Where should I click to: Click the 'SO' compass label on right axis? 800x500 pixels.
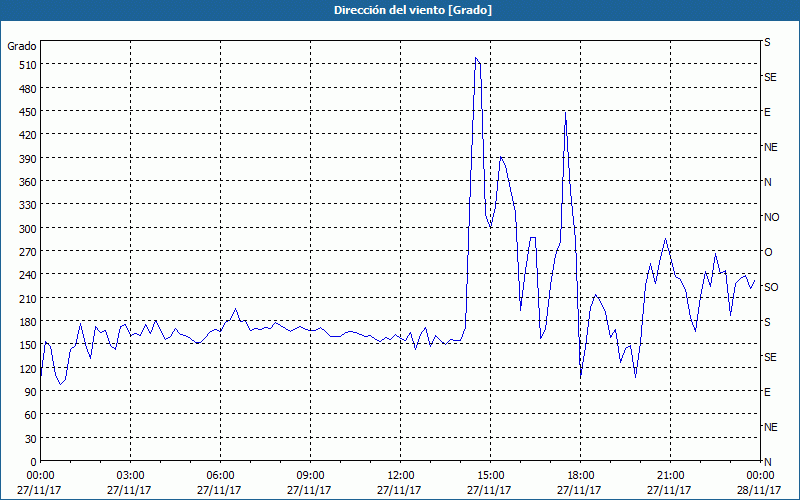tap(771, 287)
